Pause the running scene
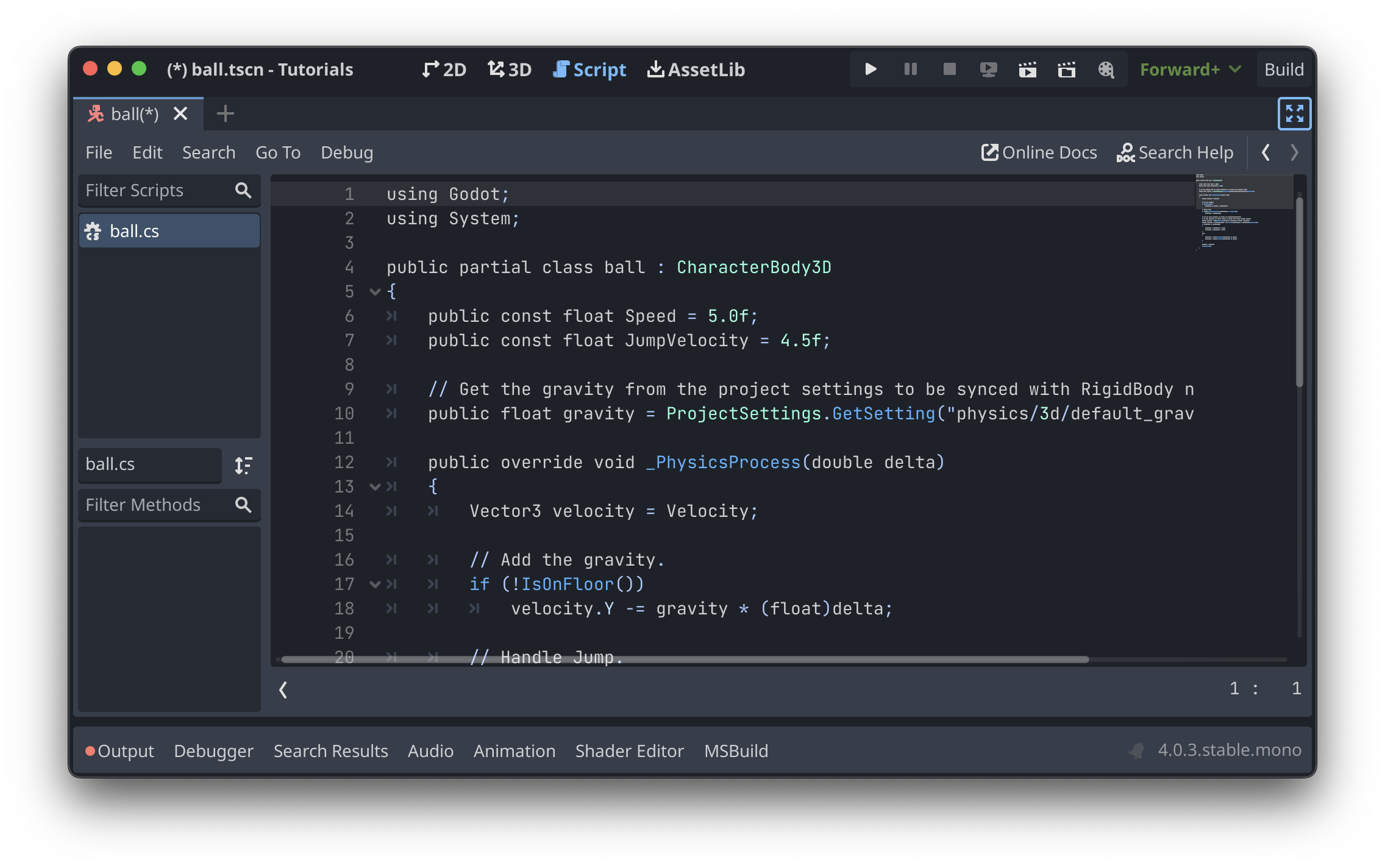The image size is (1385, 868). (x=910, y=69)
